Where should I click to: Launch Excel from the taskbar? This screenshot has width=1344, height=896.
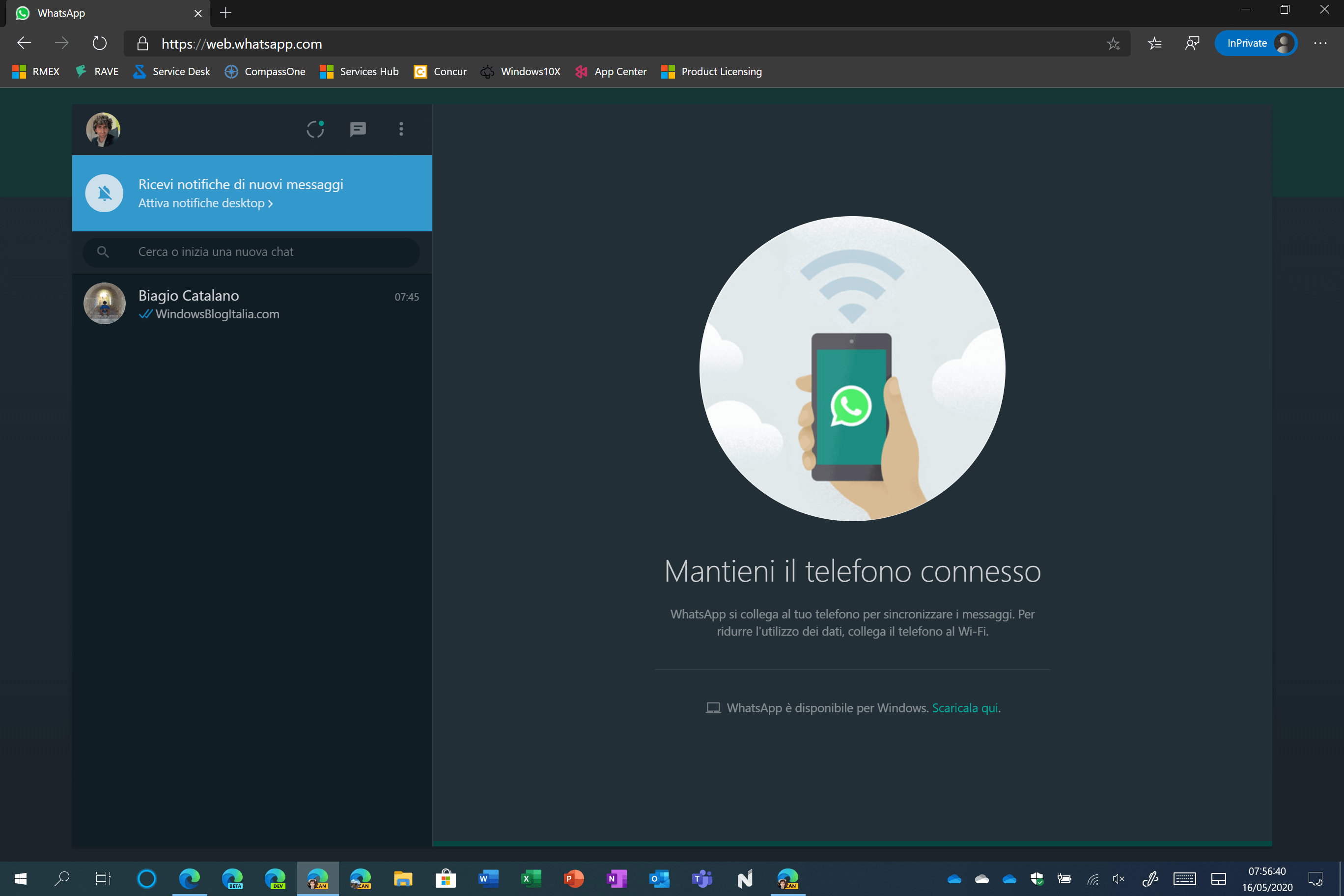531,879
